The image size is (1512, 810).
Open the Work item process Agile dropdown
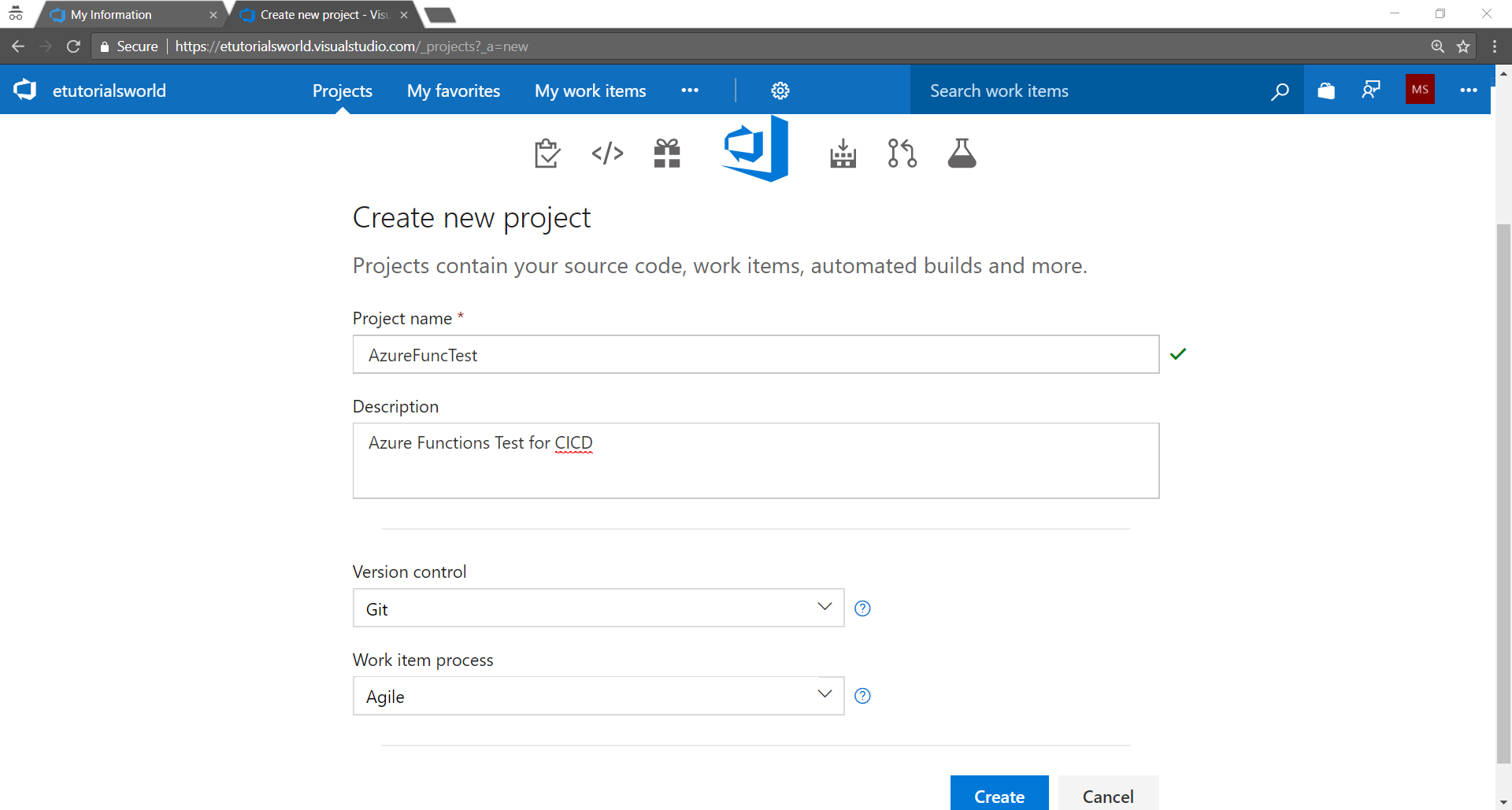click(598, 696)
